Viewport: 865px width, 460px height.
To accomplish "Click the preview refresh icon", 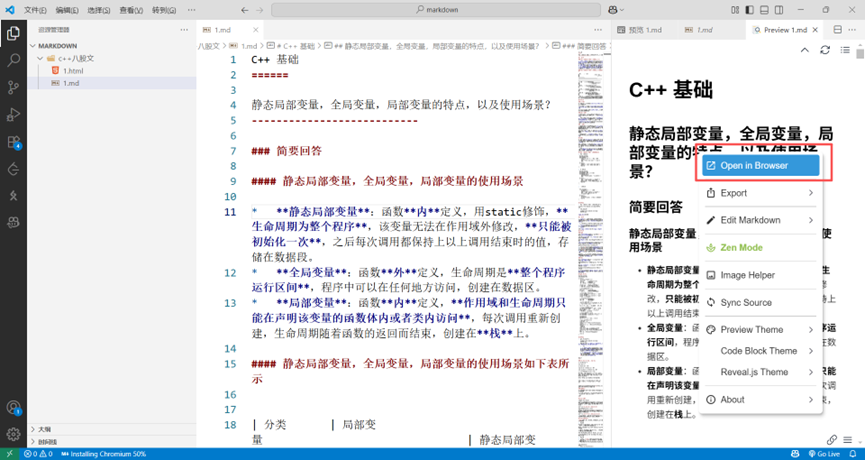I will tap(825, 50).
